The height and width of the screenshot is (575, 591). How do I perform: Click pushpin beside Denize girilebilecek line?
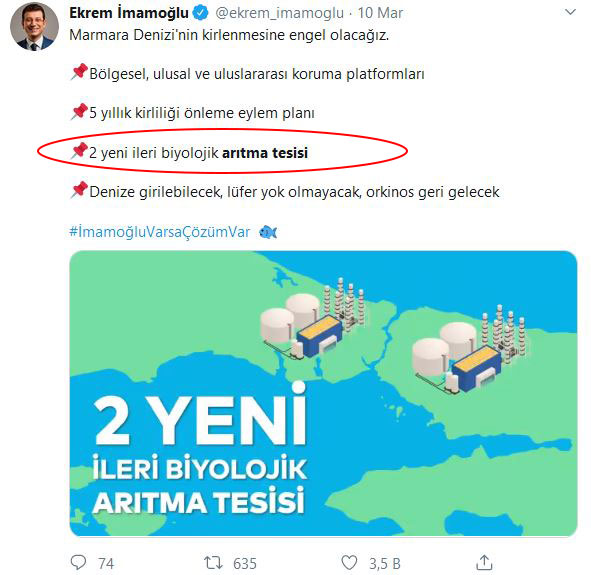79,190
